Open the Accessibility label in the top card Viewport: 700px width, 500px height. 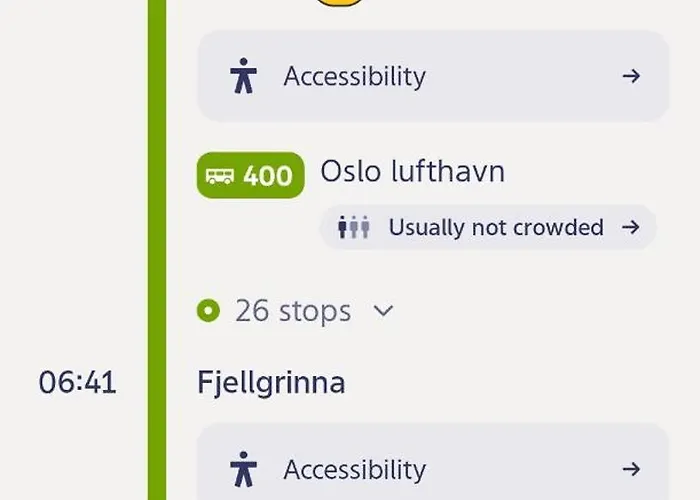coord(355,76)
